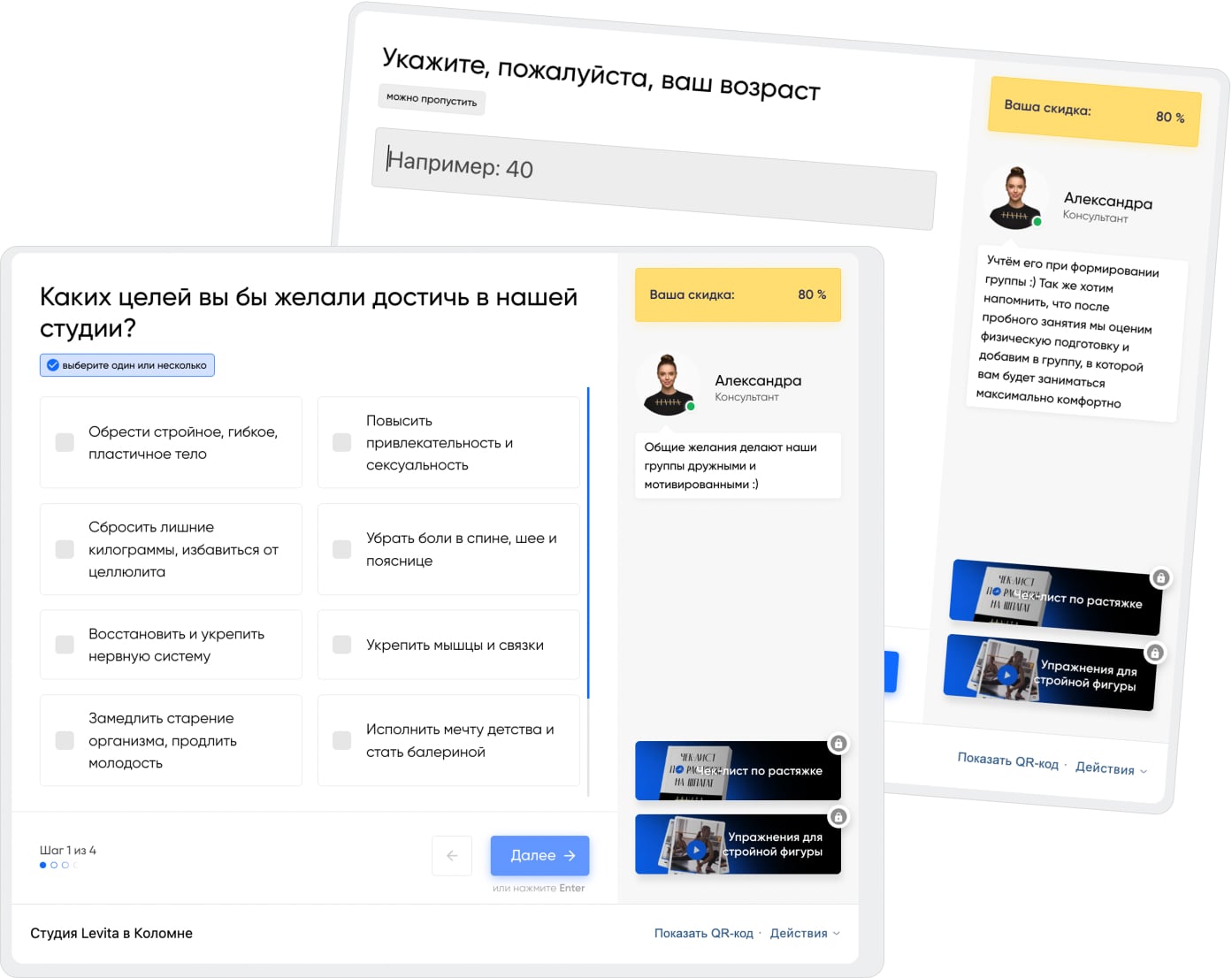Select 'Замедлить старение организма' checkbox
The height and width of the screenshot is (978, 1232).
point(65,740)
